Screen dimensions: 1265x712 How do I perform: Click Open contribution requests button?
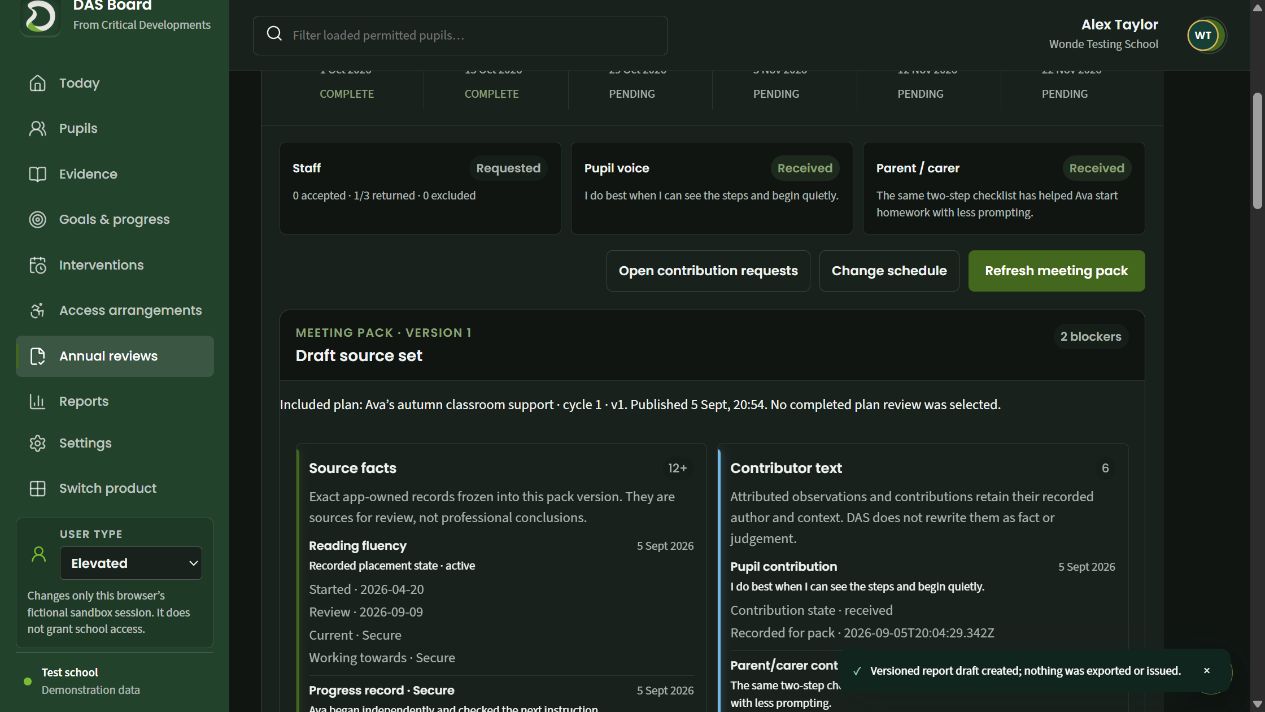(x=708, y=271)
